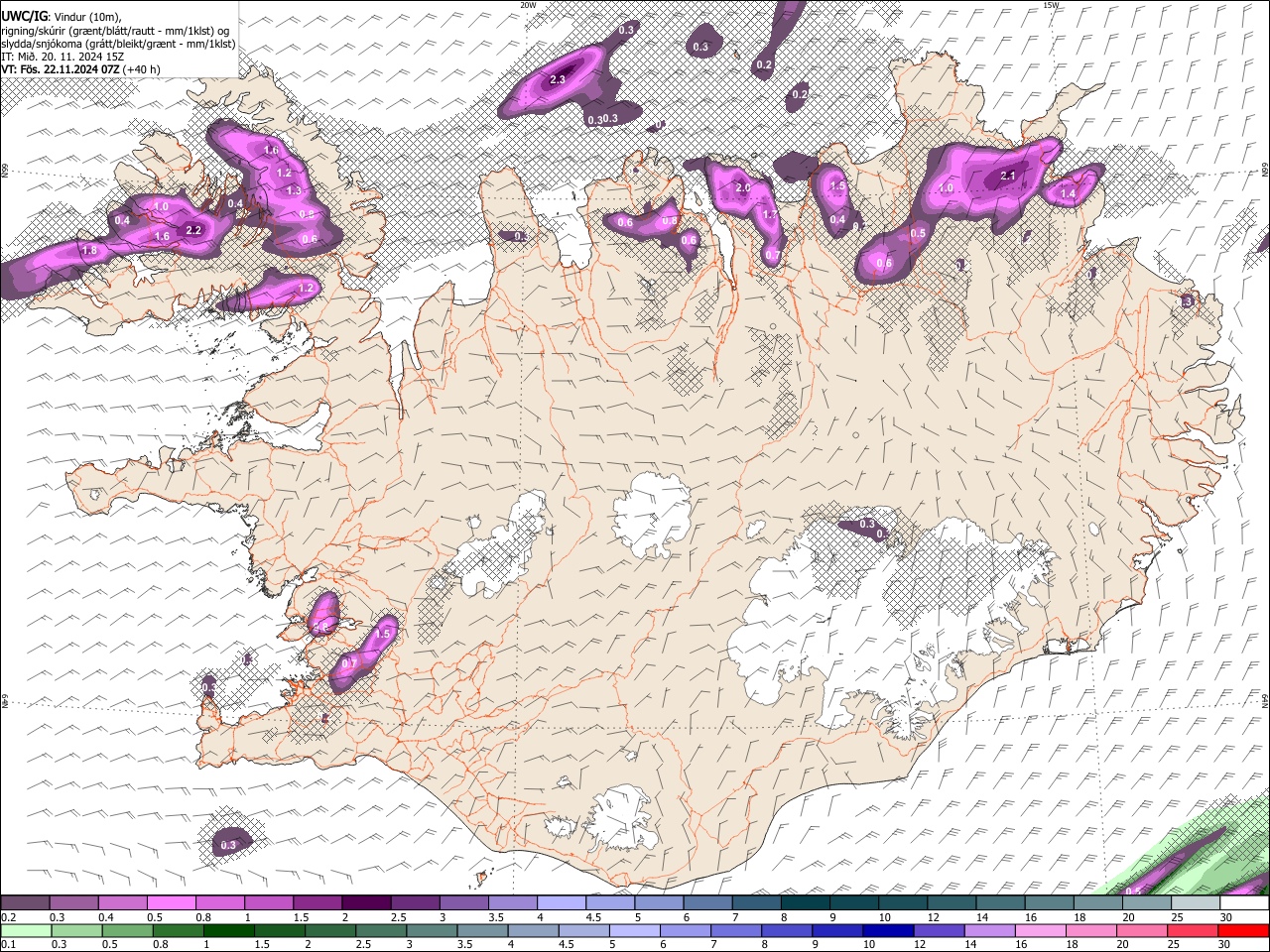
Task: Click the 2.3 snowfall value offshore north
Action: (x=558, y=80)
